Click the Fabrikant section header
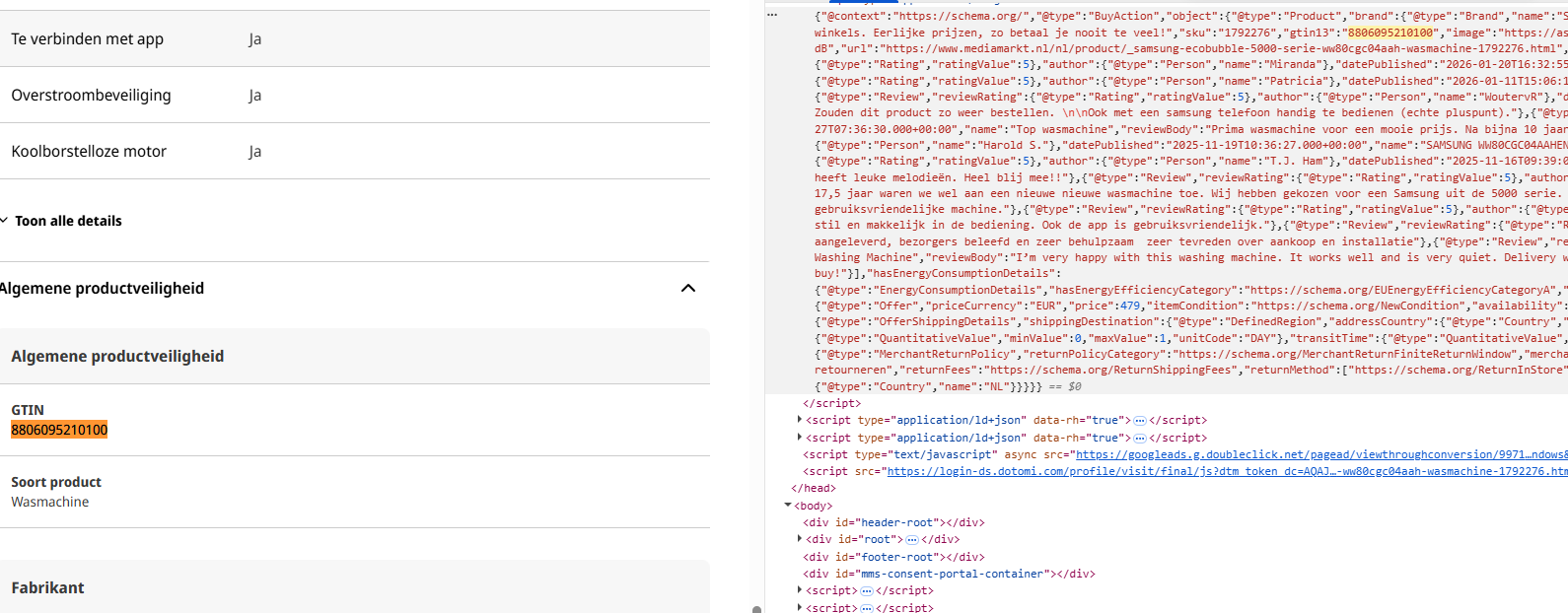 coord(47,587)
